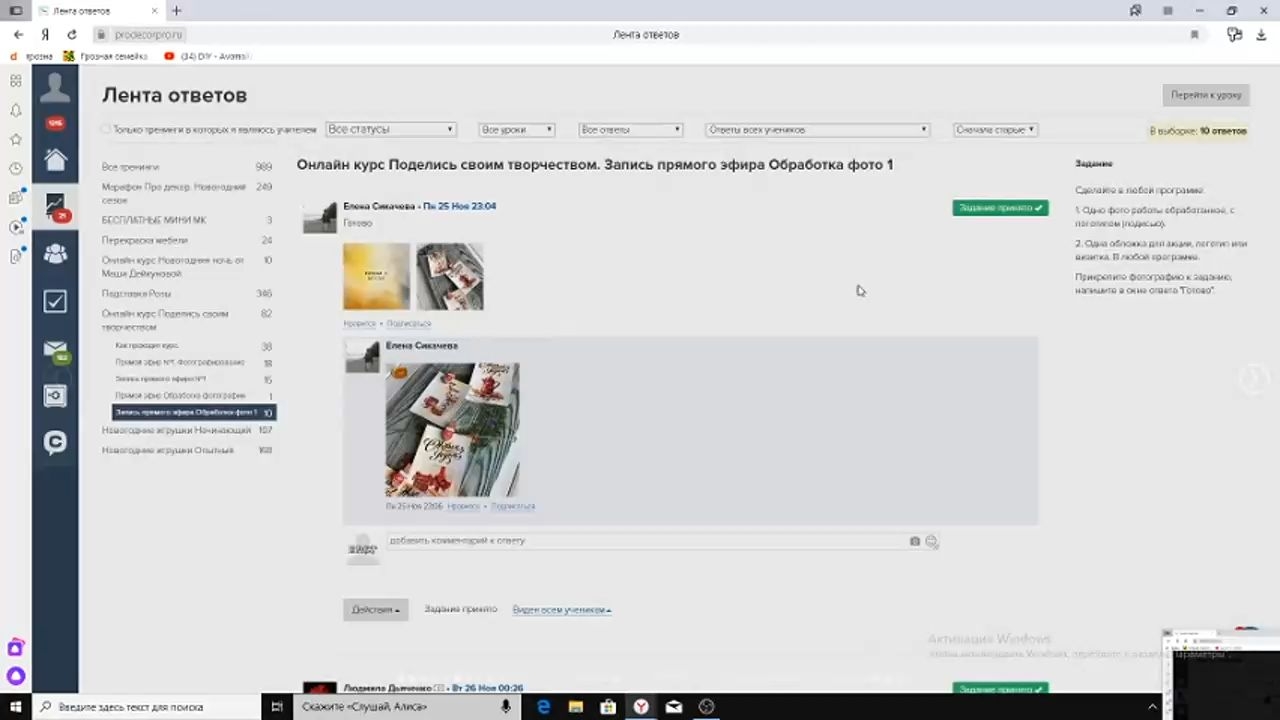Open the chat bubble icon in the sidebar
This screenshot has width=1280, height=720.
[55, 442]
